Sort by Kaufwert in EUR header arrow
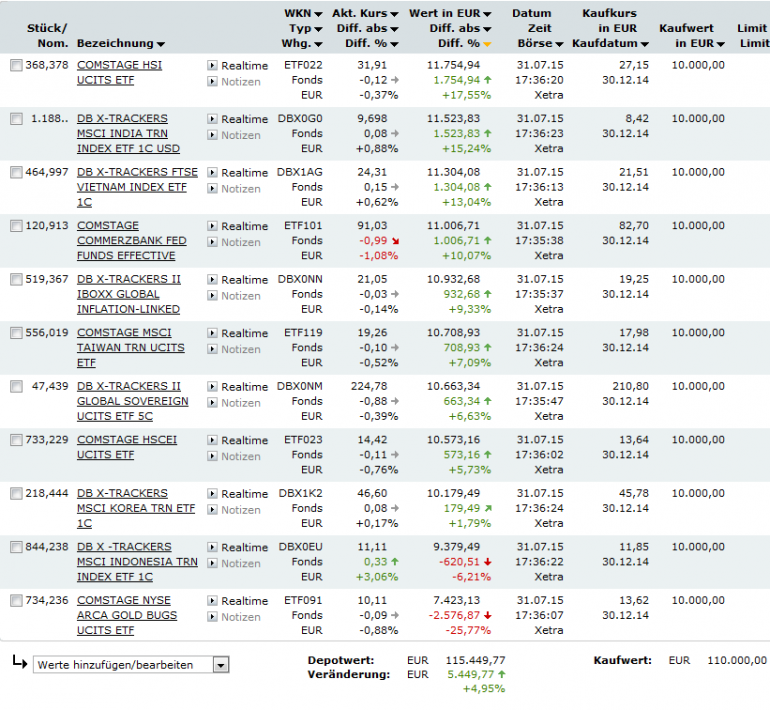This screenshot has height=710, width=770. [x=720, y=44]
